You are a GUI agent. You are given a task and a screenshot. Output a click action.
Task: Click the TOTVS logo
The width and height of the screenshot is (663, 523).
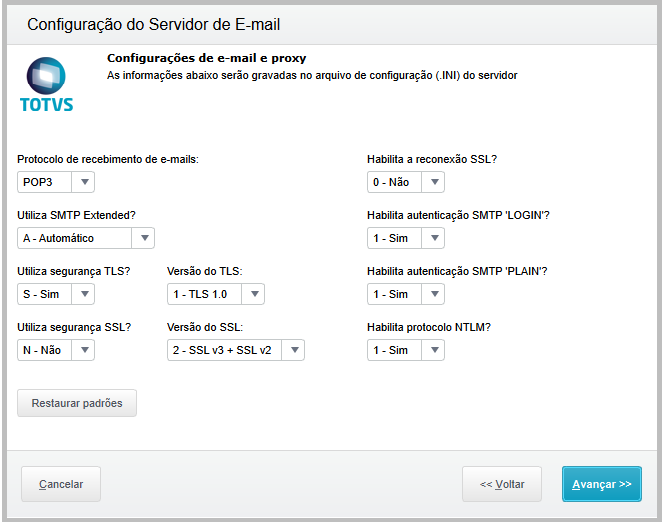[x=47, y=84]
